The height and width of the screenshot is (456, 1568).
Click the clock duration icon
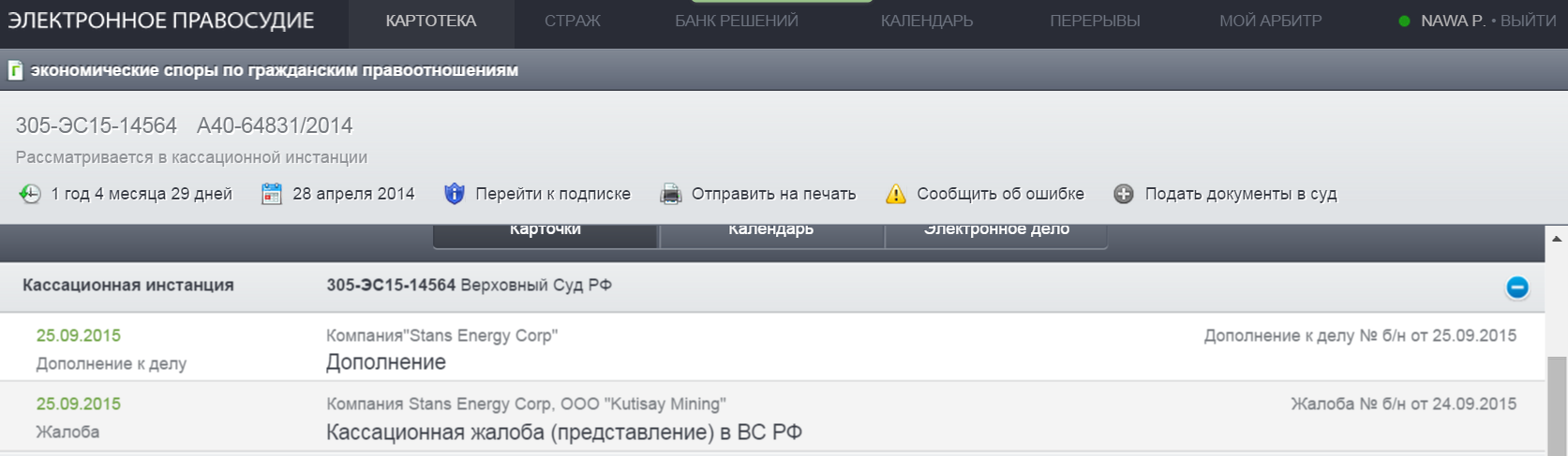click(30, 194)
